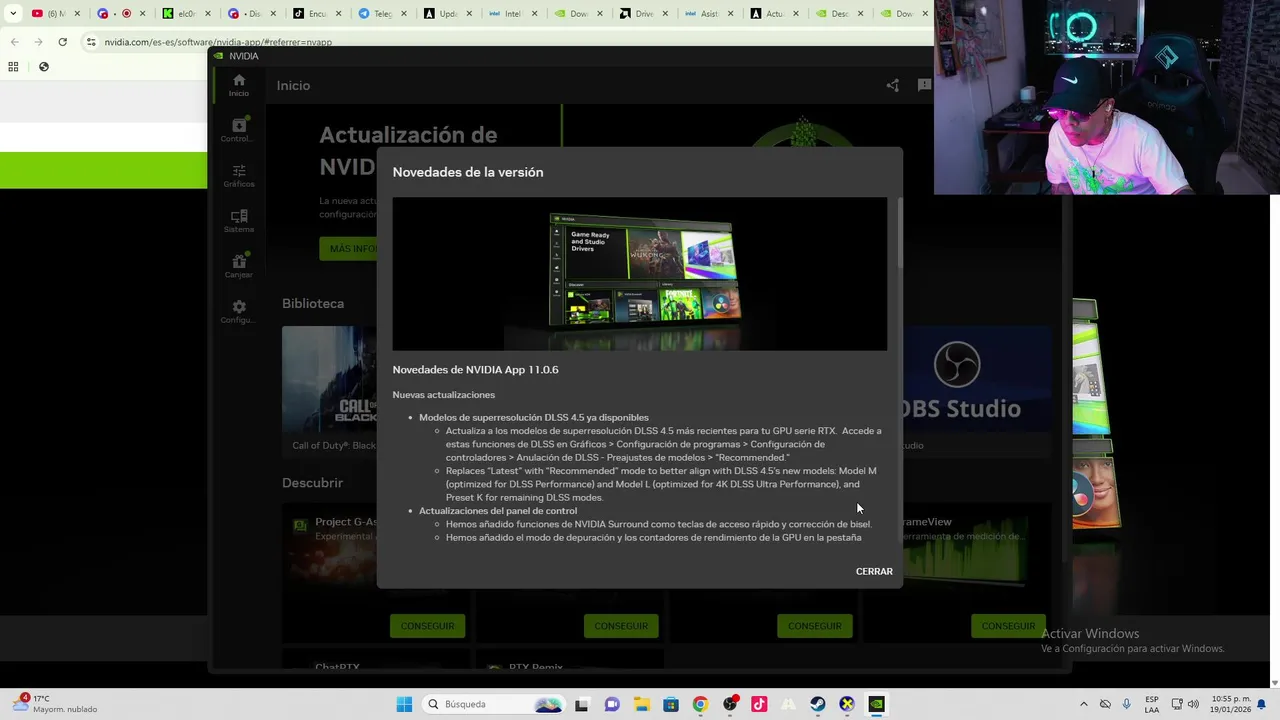Open site information icon beside the URL
Viewport: 1280px width, 720px height.
pyautogui.click(x=91, y=42)
